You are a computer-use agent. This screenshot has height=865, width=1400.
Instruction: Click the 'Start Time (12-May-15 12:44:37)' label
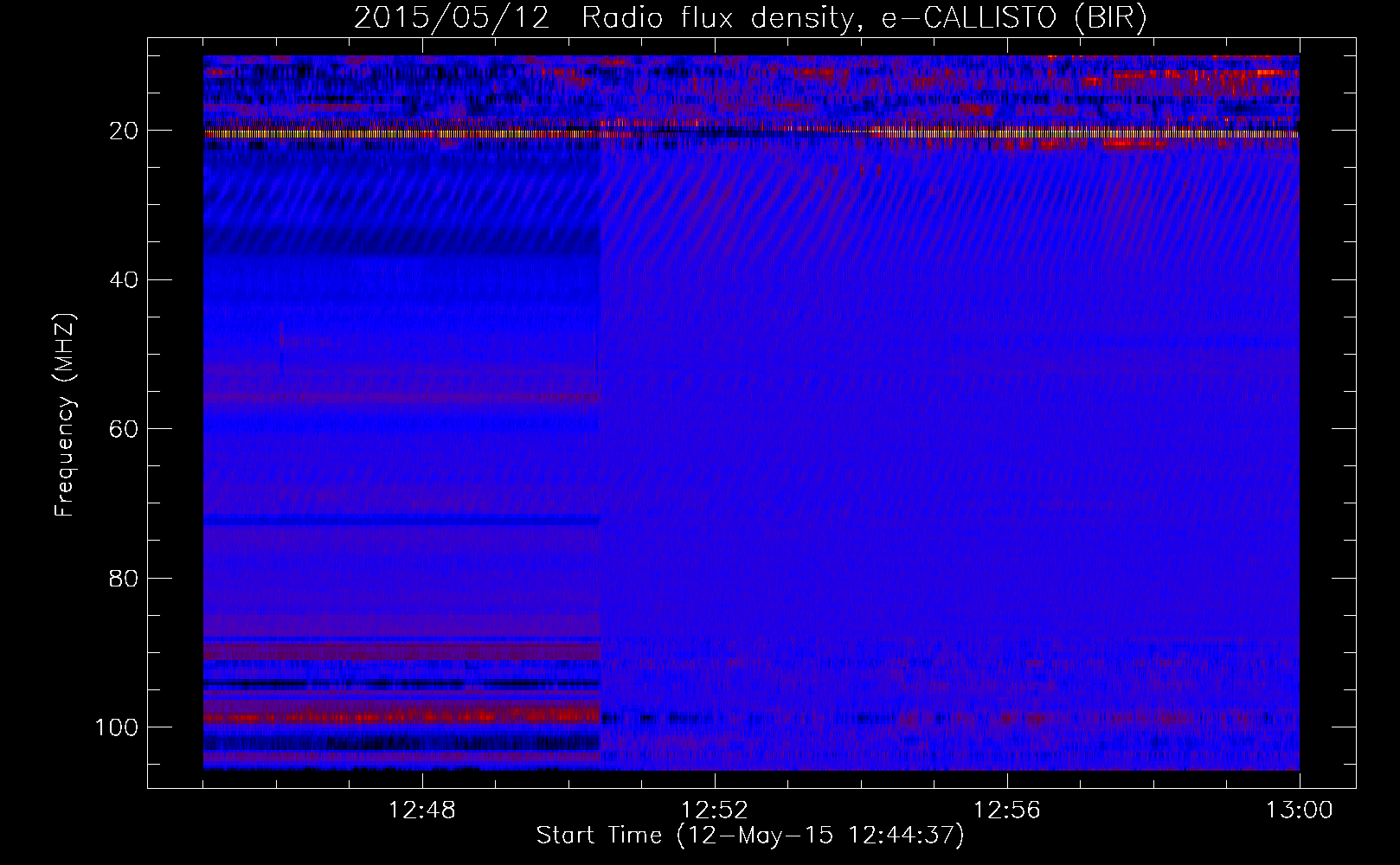pyautogui.click(x=750, y=836)
